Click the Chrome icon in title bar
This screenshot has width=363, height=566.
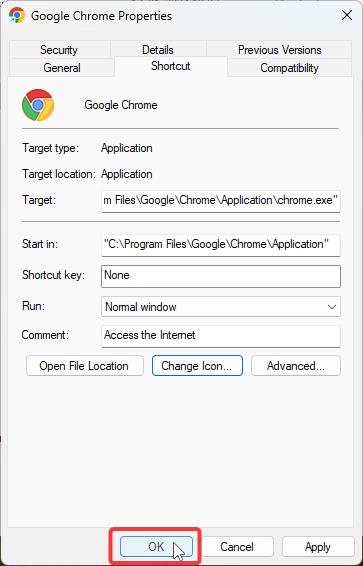click(17, 16)
